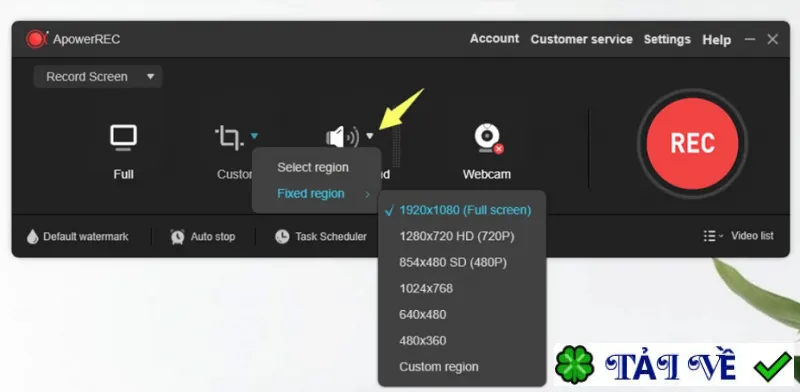Click the Sound speaker icon
The width and height of the screenshot is (800, 392).
click(342, 137)
